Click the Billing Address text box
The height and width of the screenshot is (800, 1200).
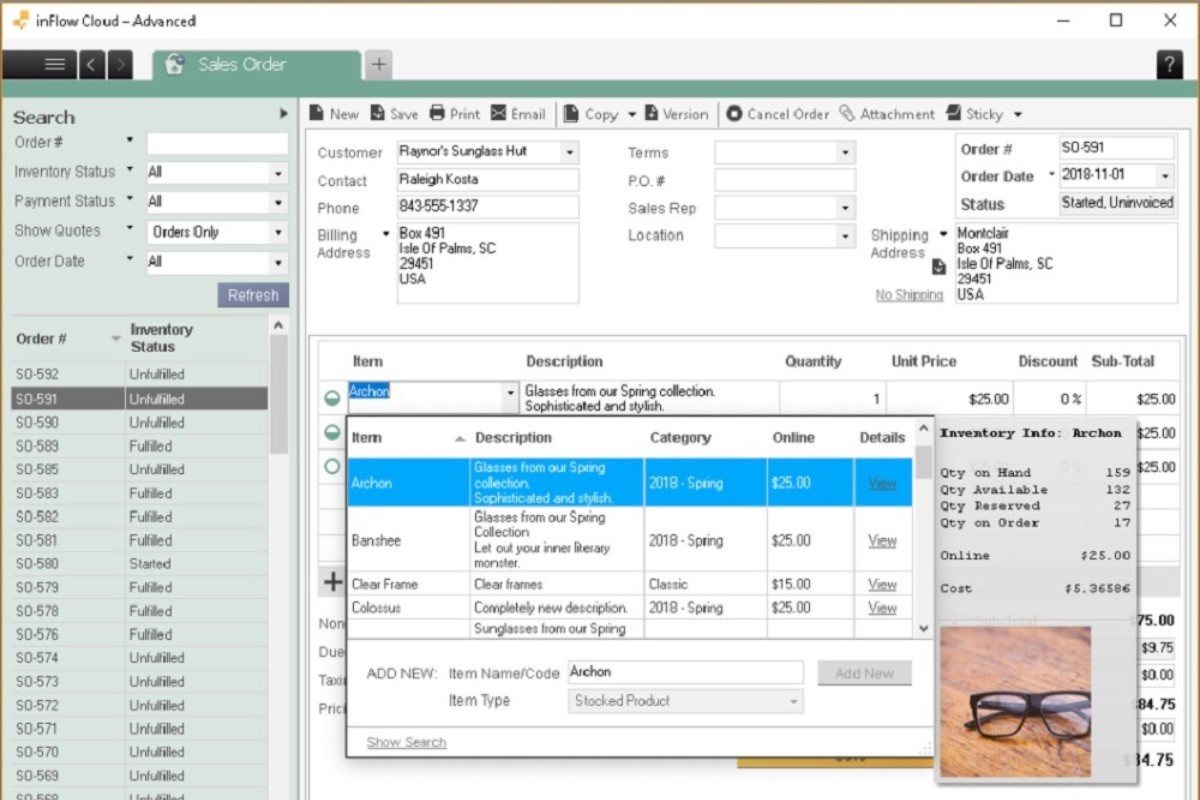point(487,263)
